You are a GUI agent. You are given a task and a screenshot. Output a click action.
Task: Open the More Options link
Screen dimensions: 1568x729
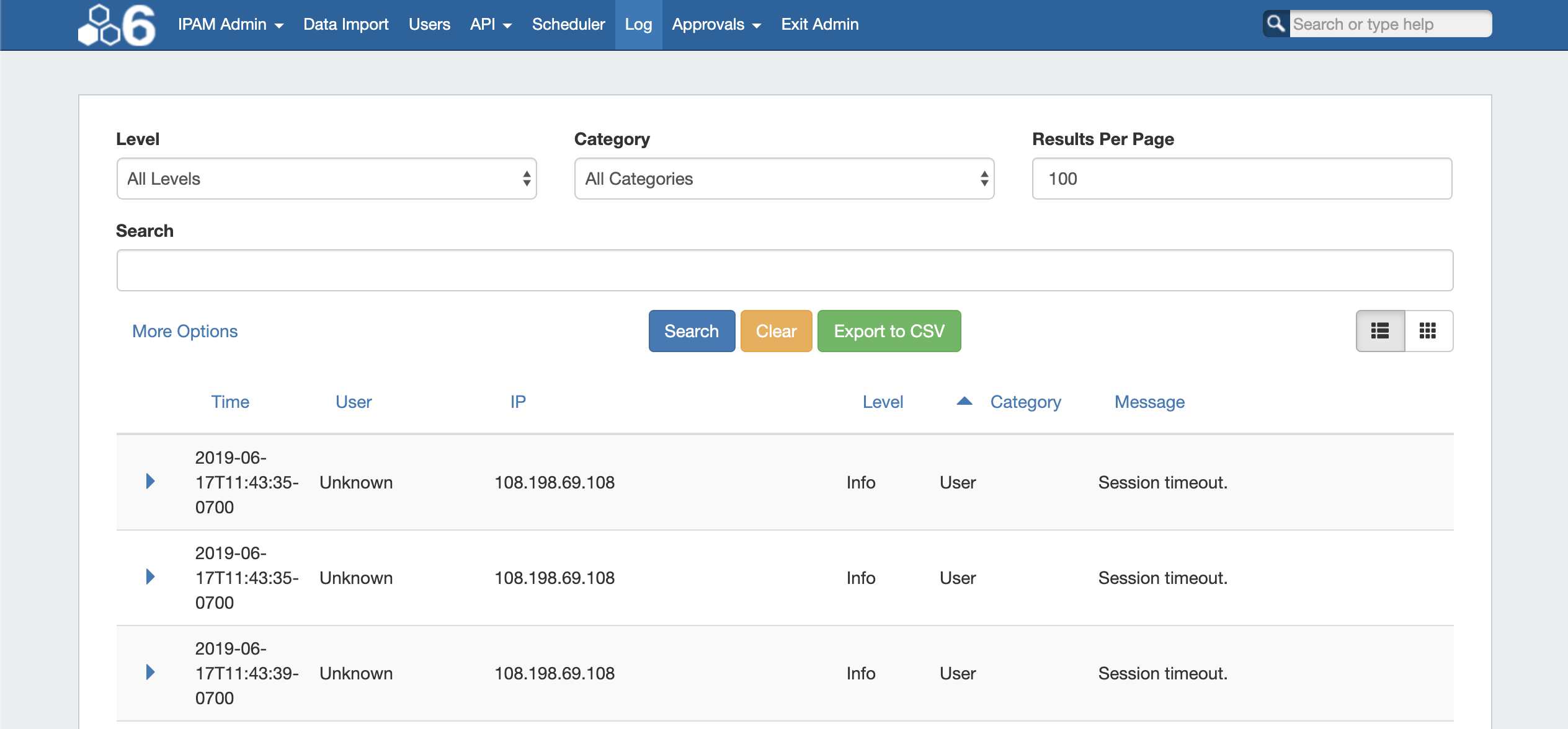(185, 331)
